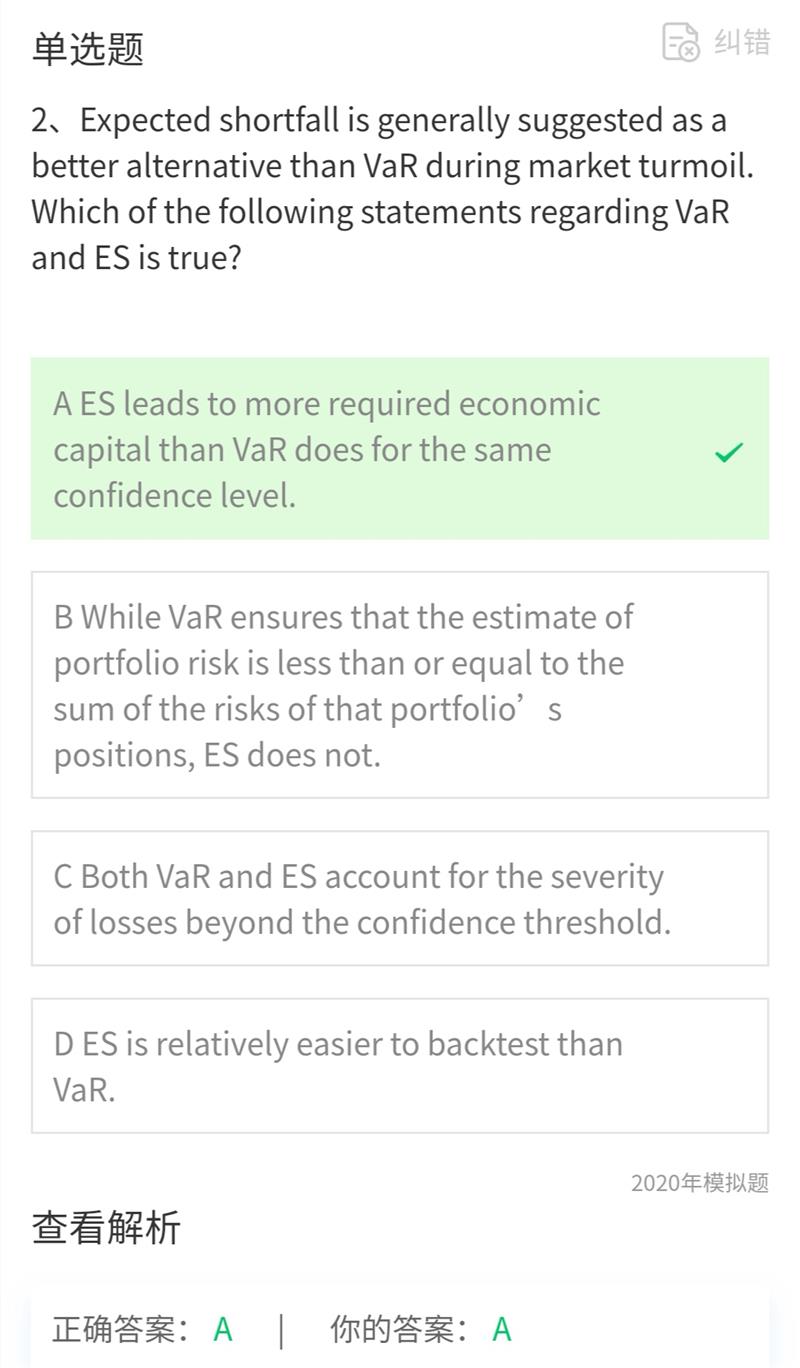The image size is (800, 1368).
Task: Tap the words 'confidence level' in option A
Action: (174, 496)
